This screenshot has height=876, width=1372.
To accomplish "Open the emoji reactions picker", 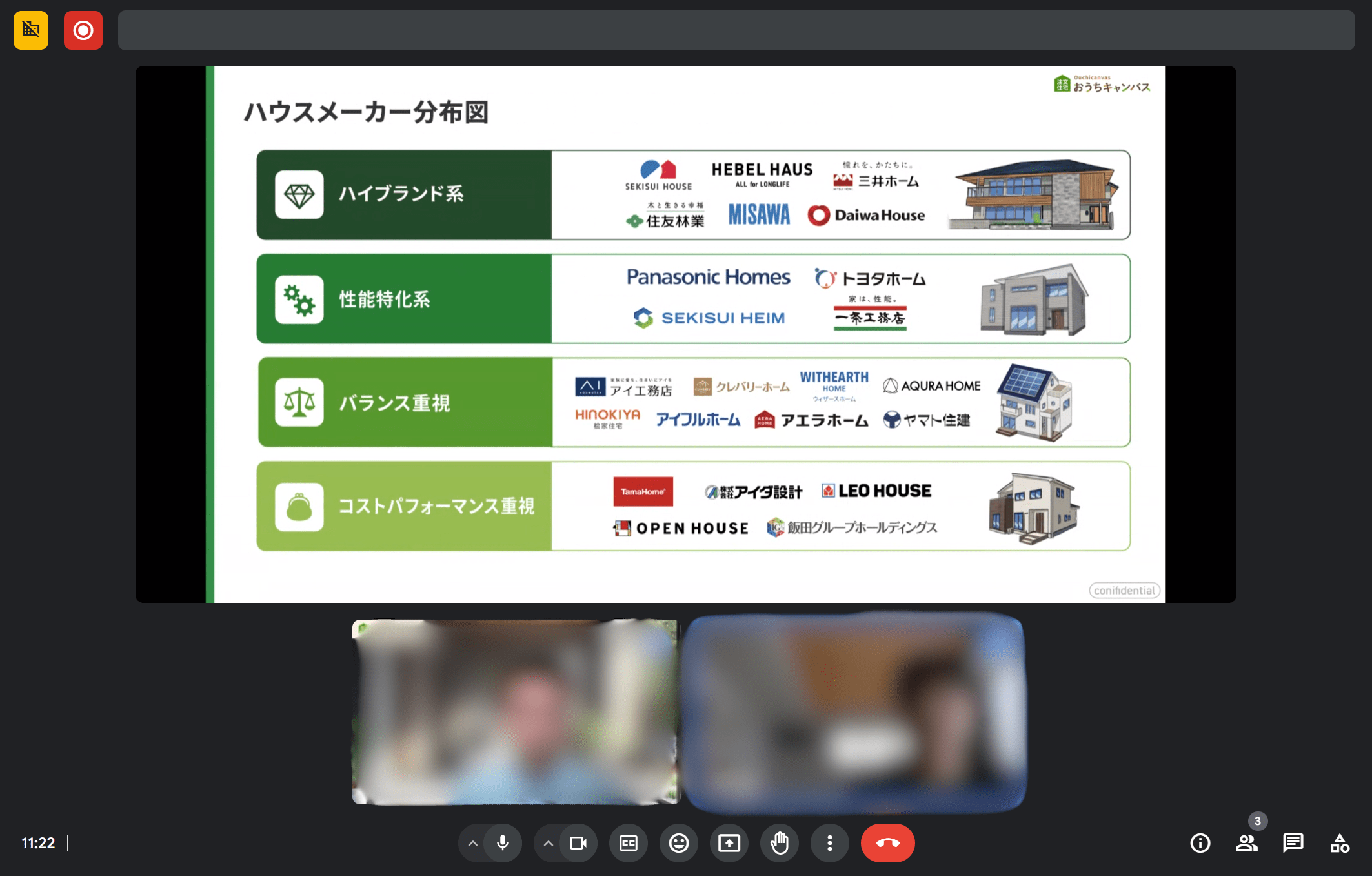I will 678,843.
